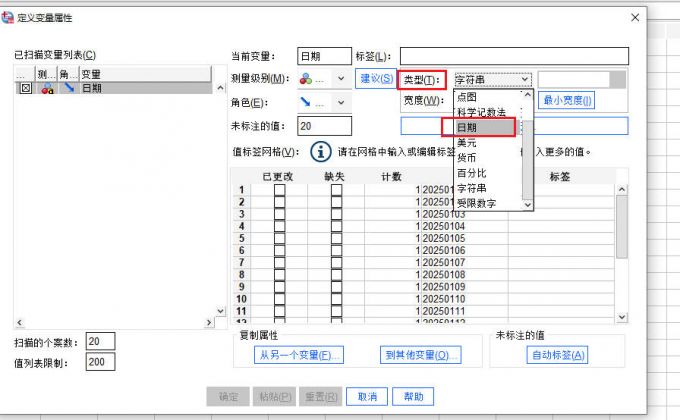Click the 标签 column header
680x420 pixels.
coord(559,177)
